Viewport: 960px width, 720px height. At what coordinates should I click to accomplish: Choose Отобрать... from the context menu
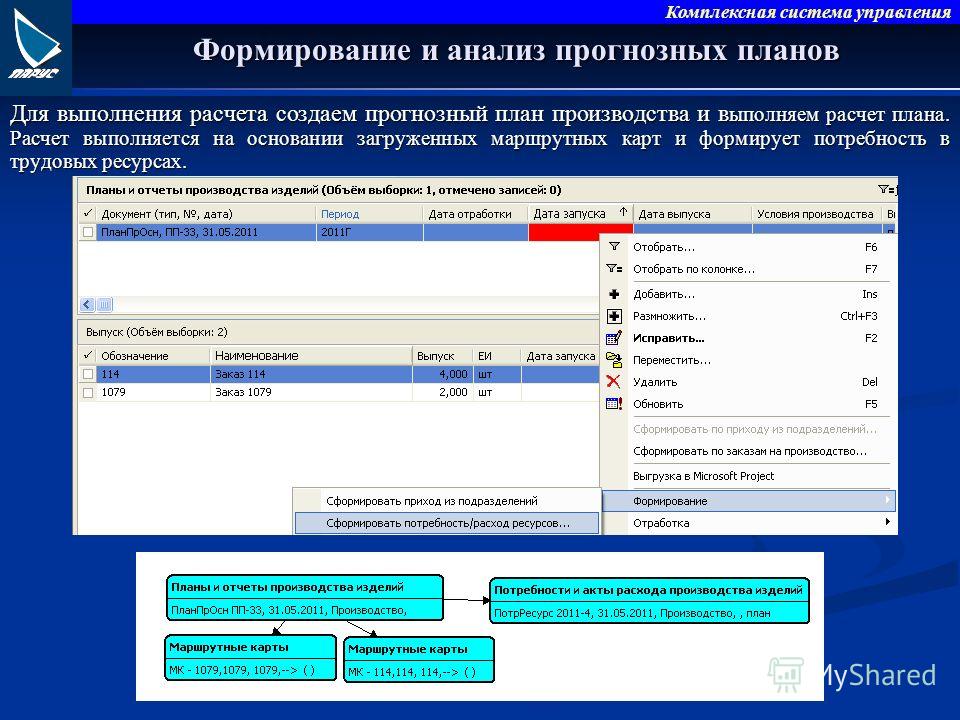click(749, 247)
